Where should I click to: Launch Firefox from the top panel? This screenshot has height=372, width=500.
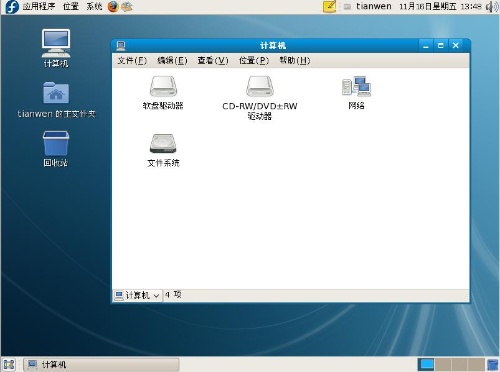(113, 6)
